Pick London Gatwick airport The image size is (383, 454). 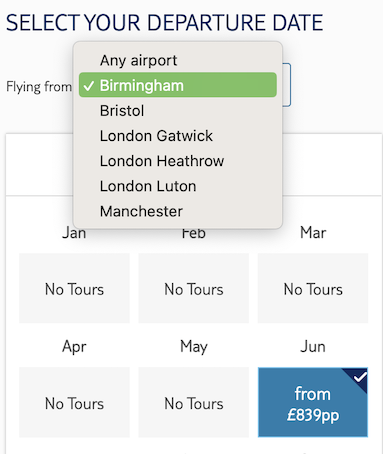[178, 136]
